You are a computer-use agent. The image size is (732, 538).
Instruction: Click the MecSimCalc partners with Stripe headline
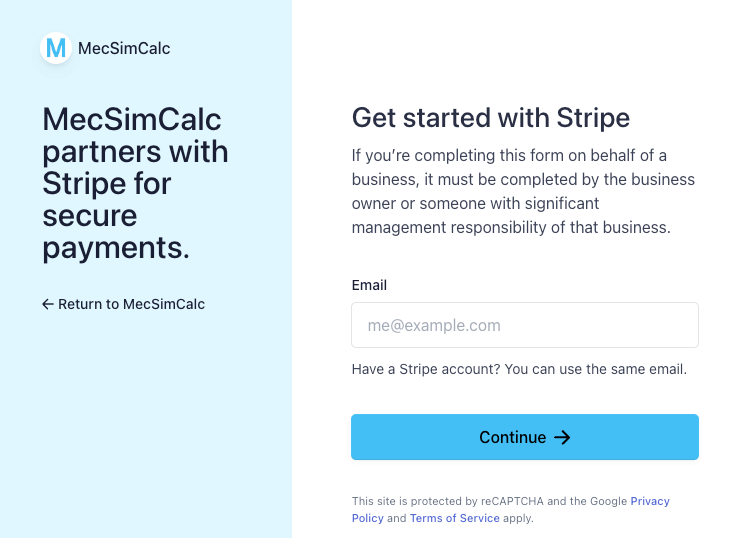135,183
